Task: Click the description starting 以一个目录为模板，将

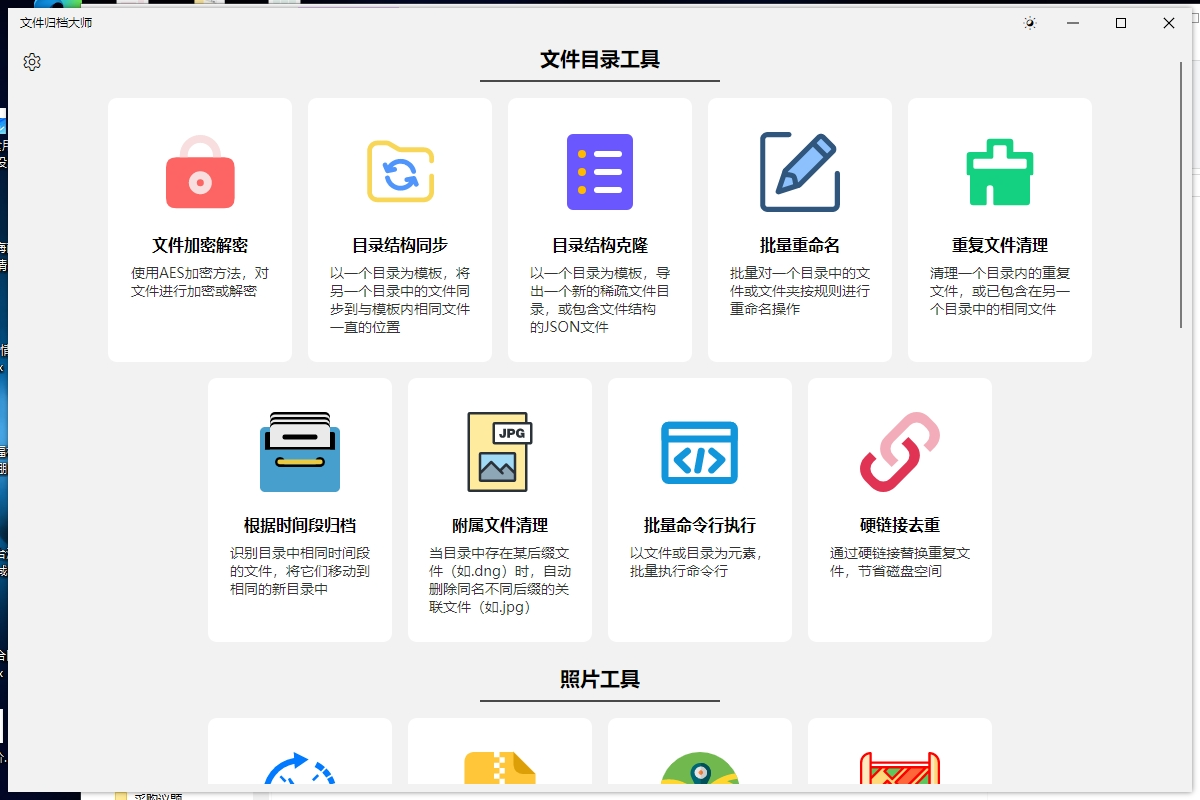Action: (400, 300)
